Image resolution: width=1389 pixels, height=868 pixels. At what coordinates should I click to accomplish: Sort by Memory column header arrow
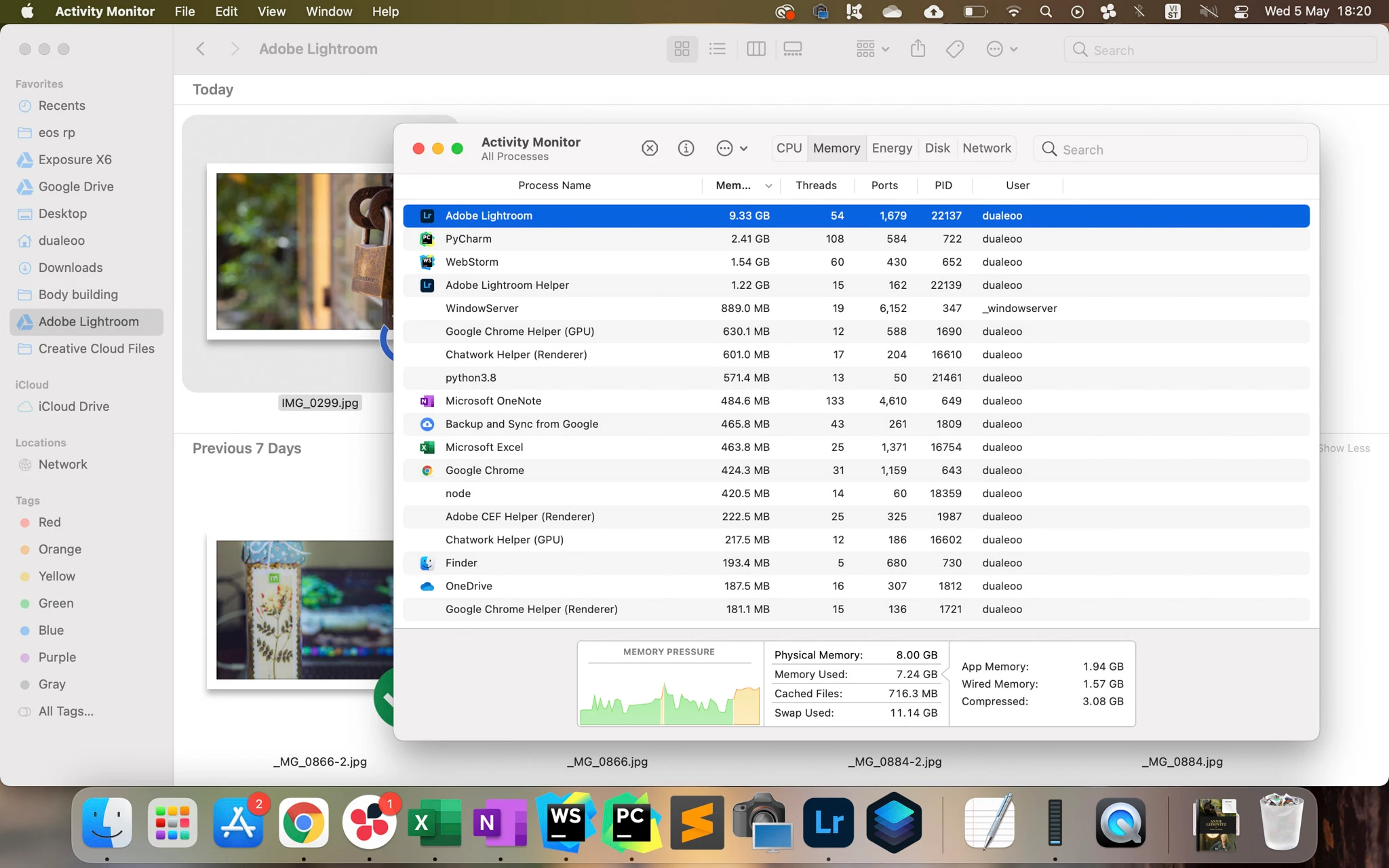(x=768, y=186)
